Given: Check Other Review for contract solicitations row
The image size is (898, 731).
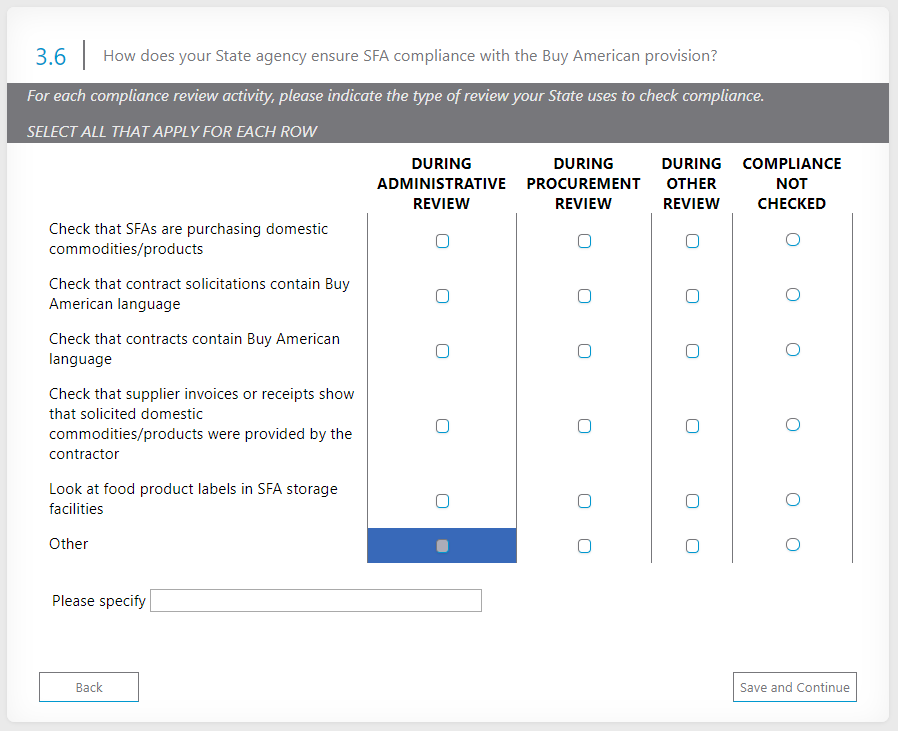Looking at the screenshot, I should tap(692, 296).
